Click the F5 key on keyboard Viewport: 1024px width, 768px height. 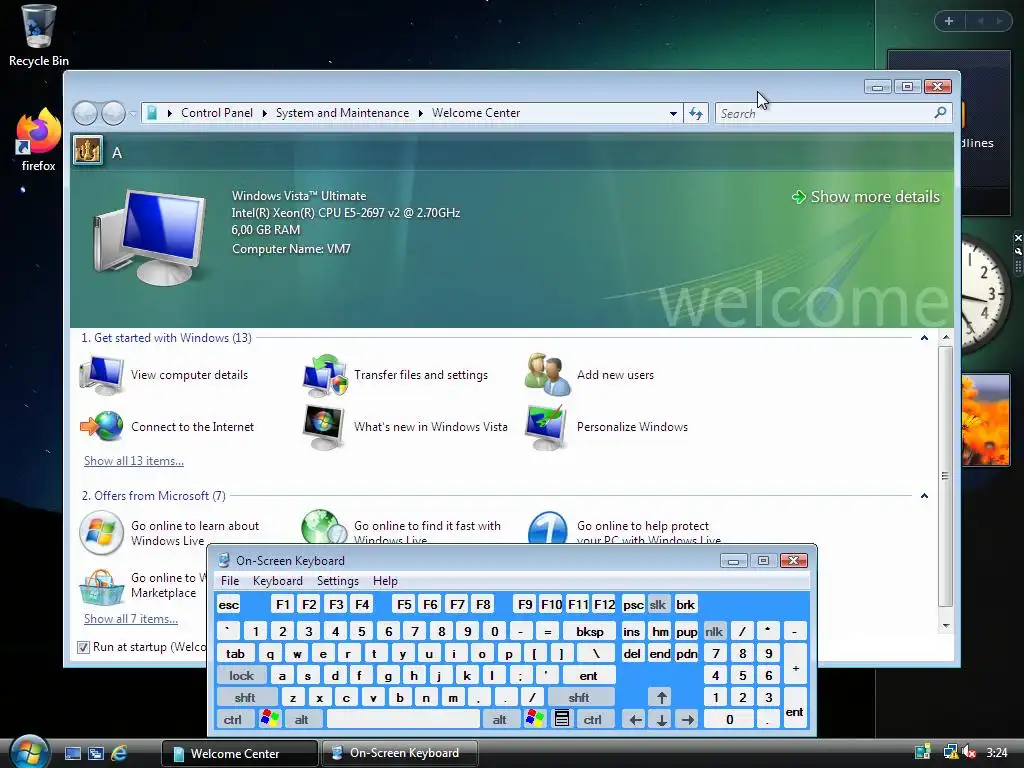pos(404,604)
